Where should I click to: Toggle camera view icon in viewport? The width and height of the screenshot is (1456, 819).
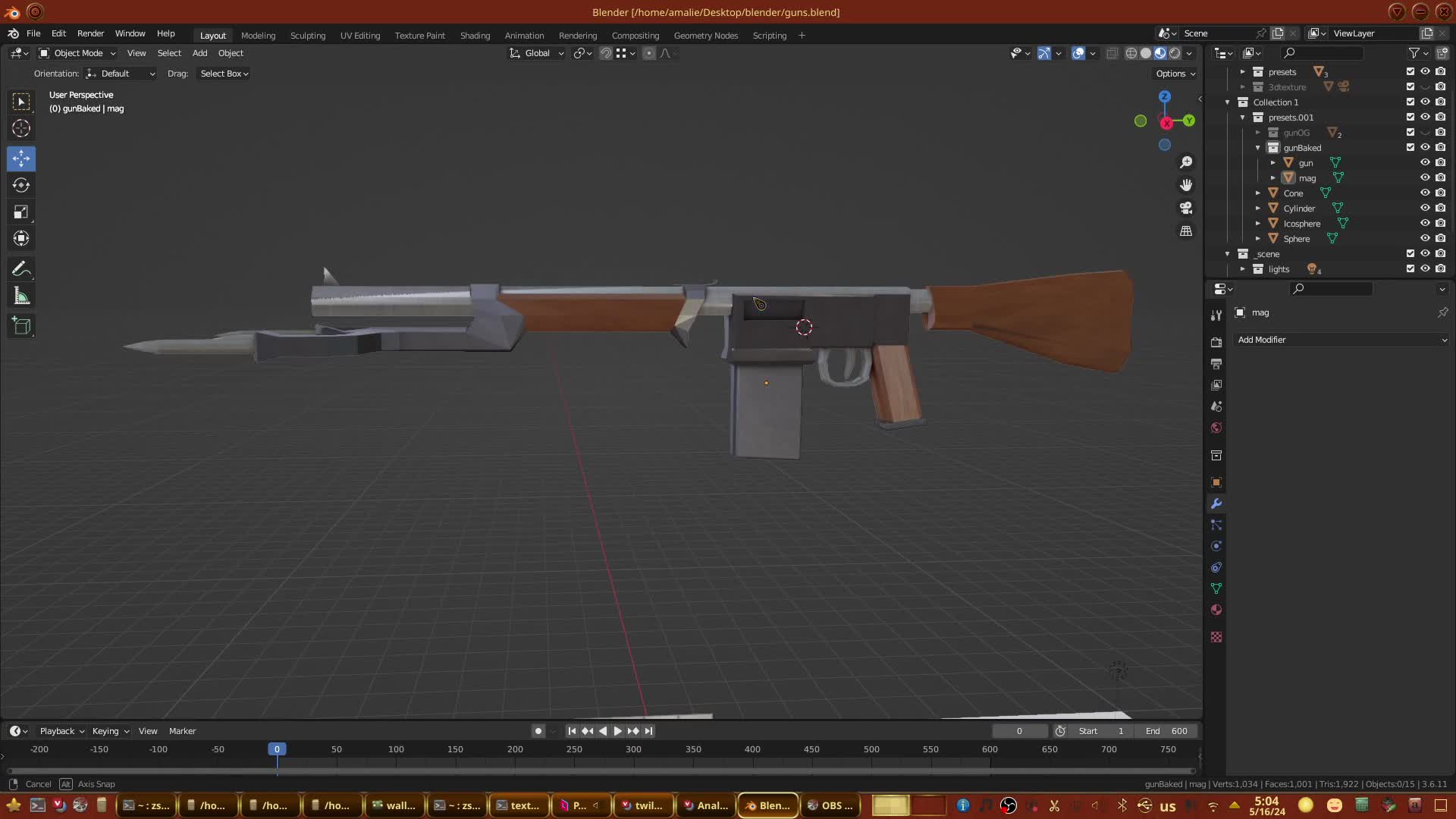[1186, 208]
